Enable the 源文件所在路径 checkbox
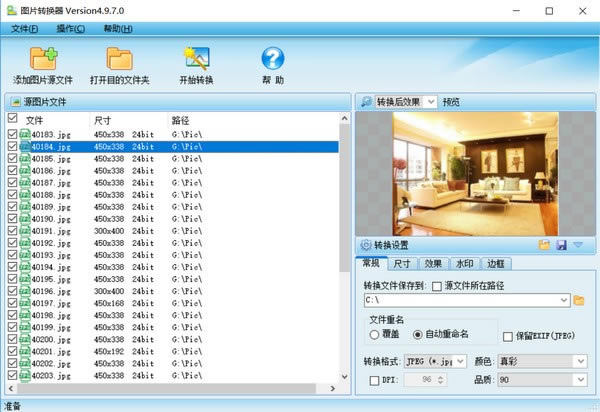Viewport: 600px width, 412px height. [x=437, y=286]
